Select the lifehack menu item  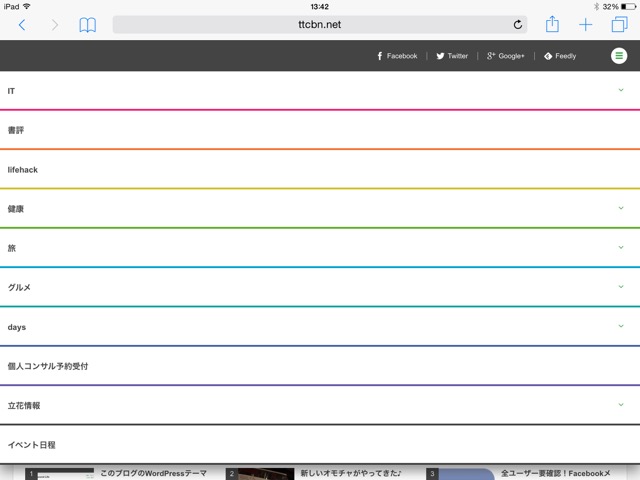pos(23,170)
